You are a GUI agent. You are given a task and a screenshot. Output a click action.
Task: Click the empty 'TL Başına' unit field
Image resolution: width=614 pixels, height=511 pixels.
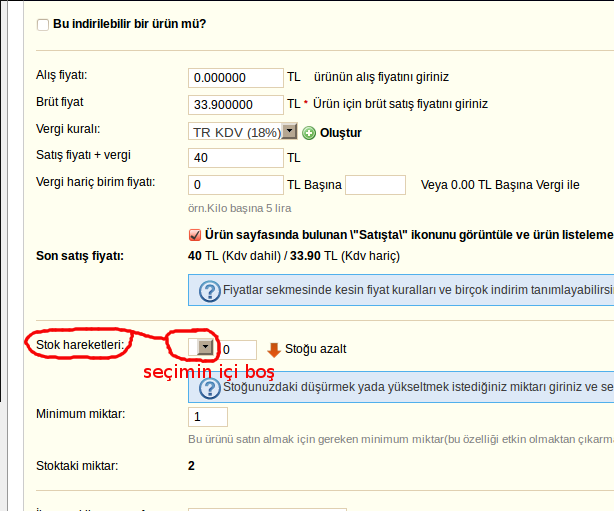pyautogui.click(x=375, y=185)
